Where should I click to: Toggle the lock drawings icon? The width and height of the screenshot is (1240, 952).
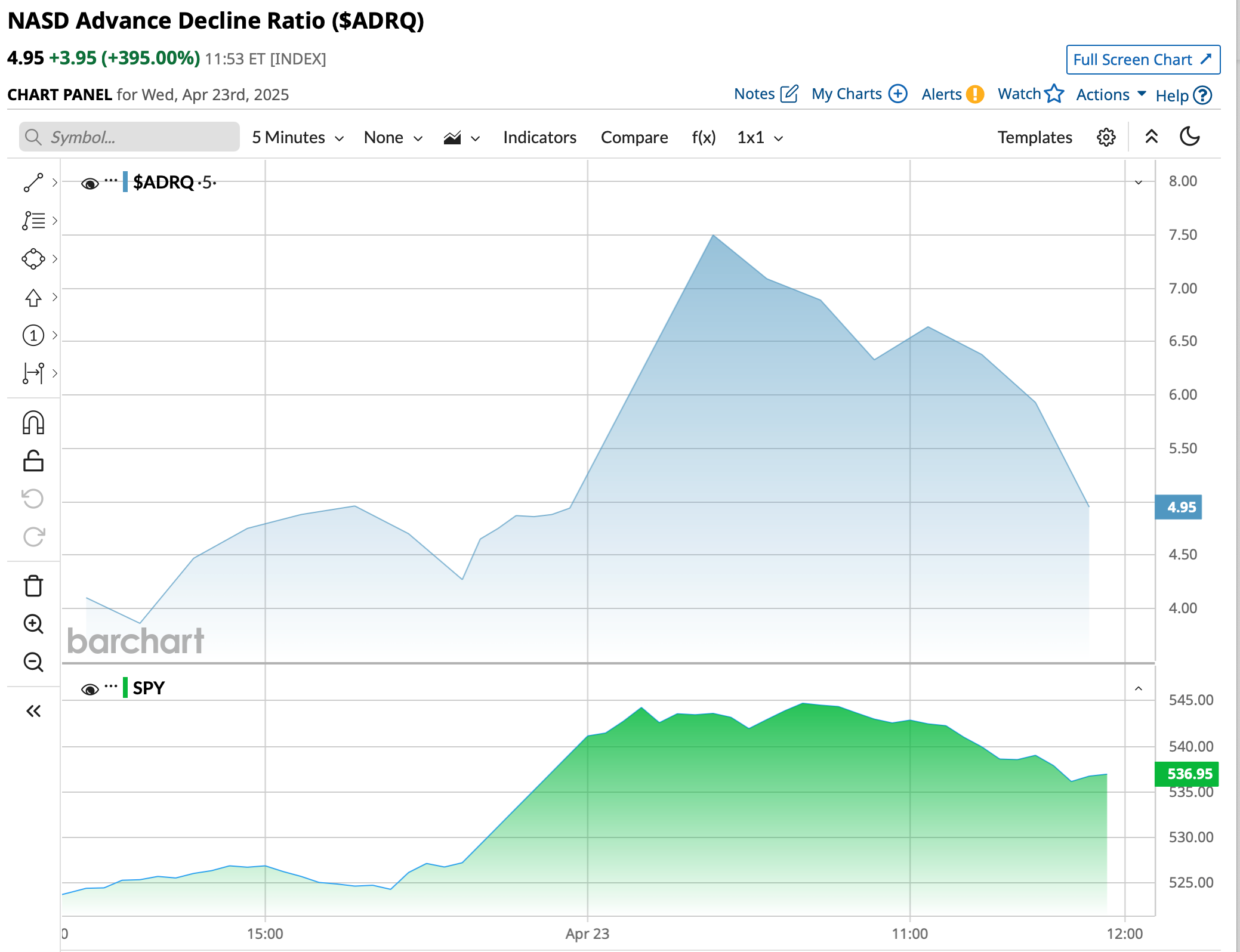[33, 461]
